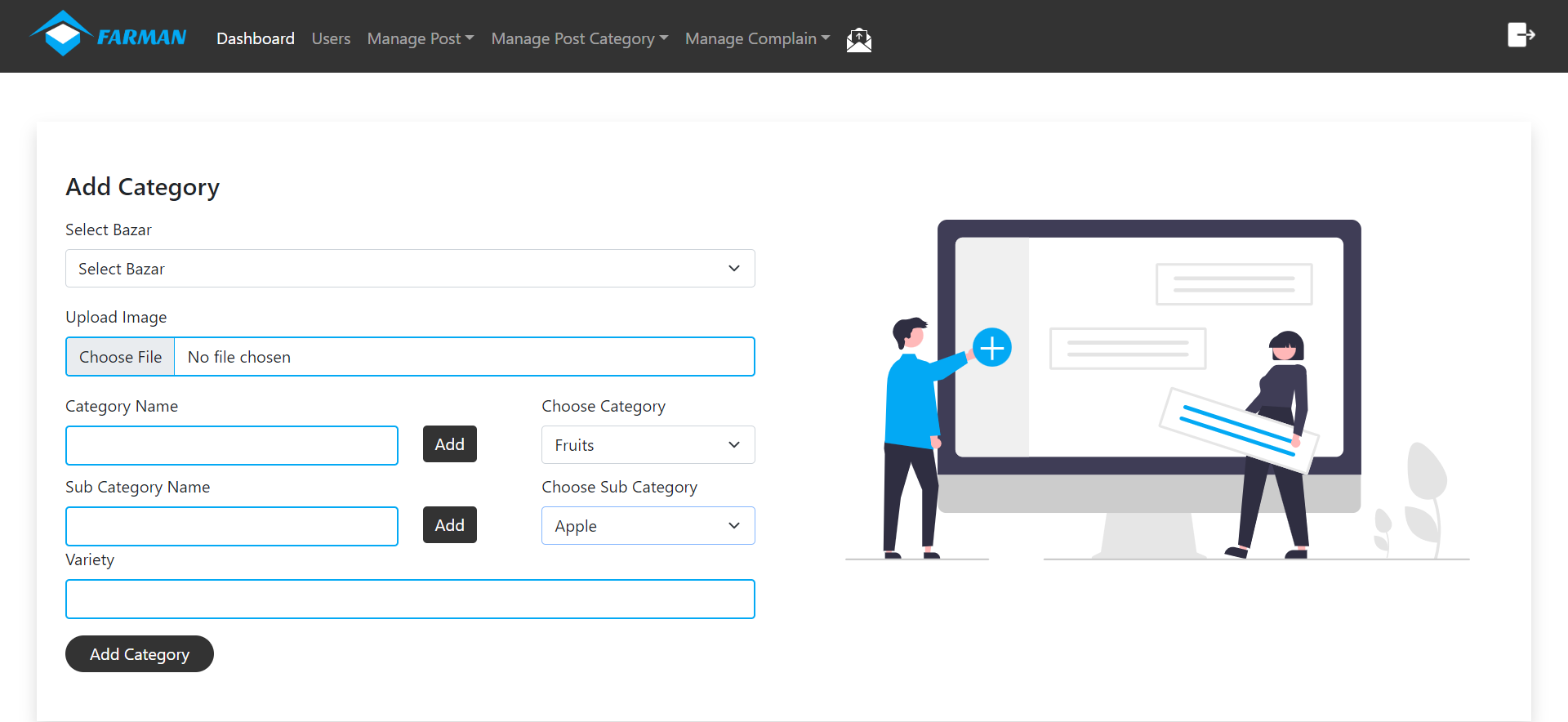Click Add next to Sub Category Name

pyautogui.click(x=450, y=525)
